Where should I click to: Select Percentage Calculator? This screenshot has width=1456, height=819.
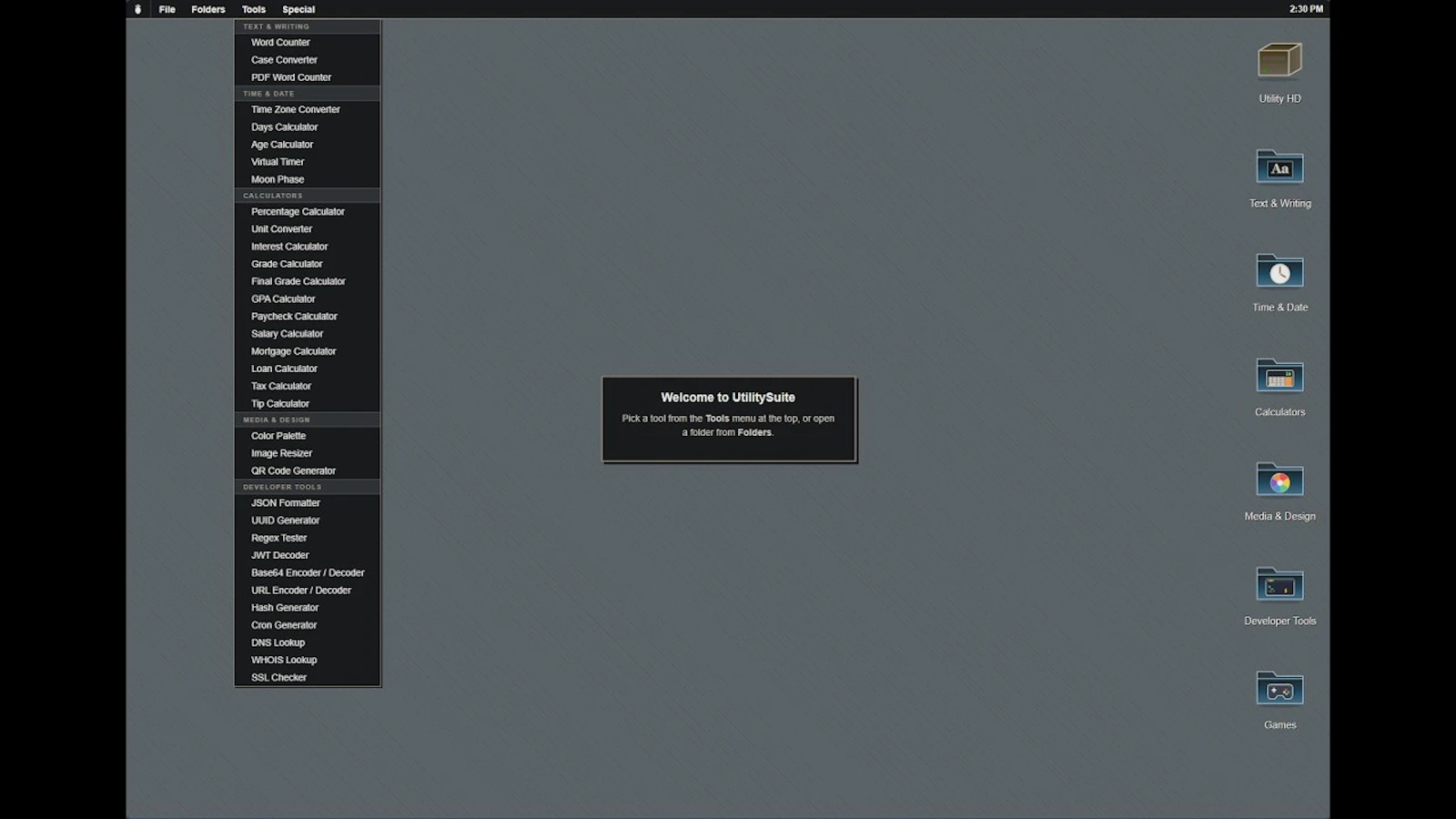[308, 212]
